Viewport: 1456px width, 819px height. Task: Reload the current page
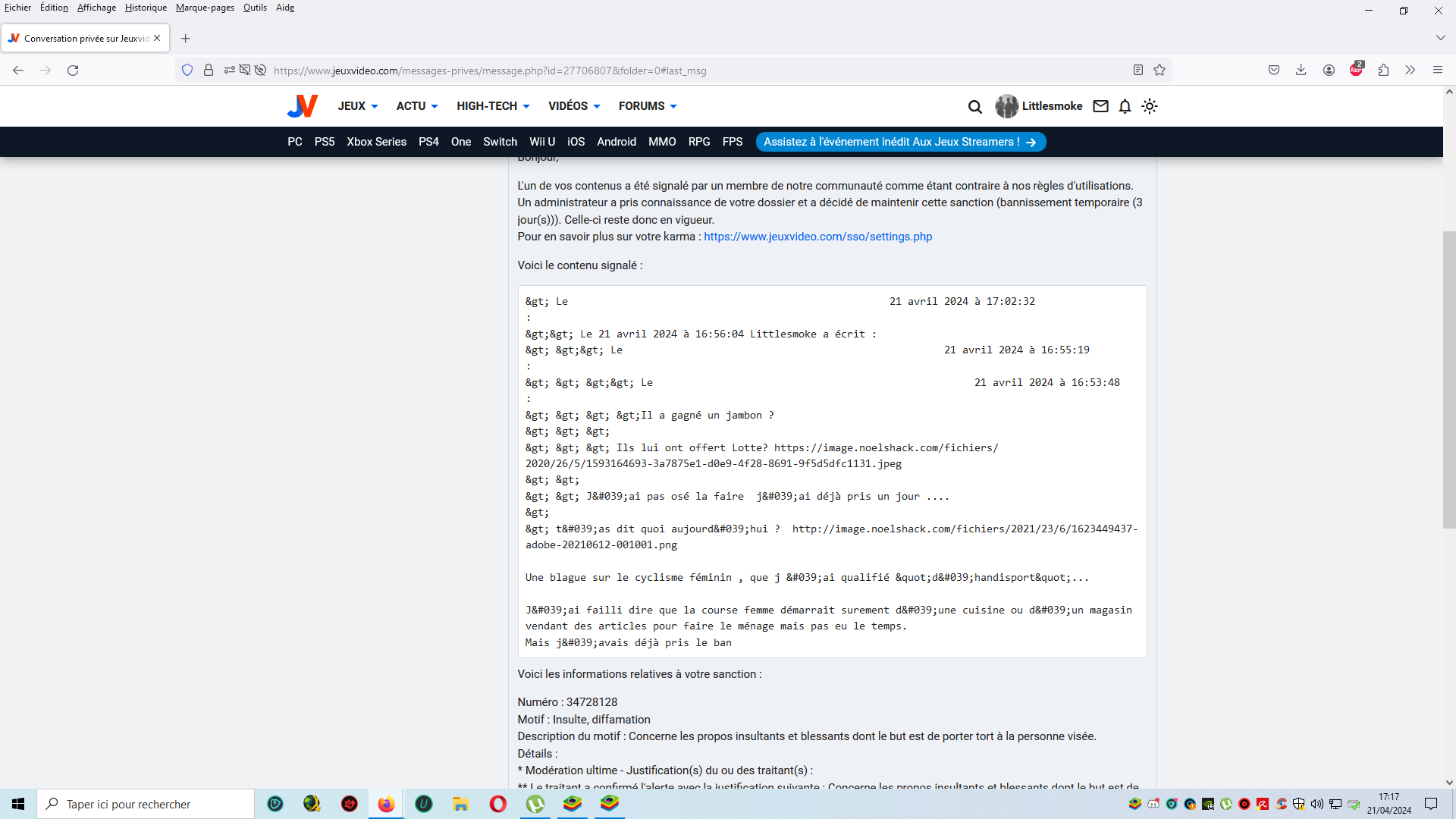(x=73, y=71)
